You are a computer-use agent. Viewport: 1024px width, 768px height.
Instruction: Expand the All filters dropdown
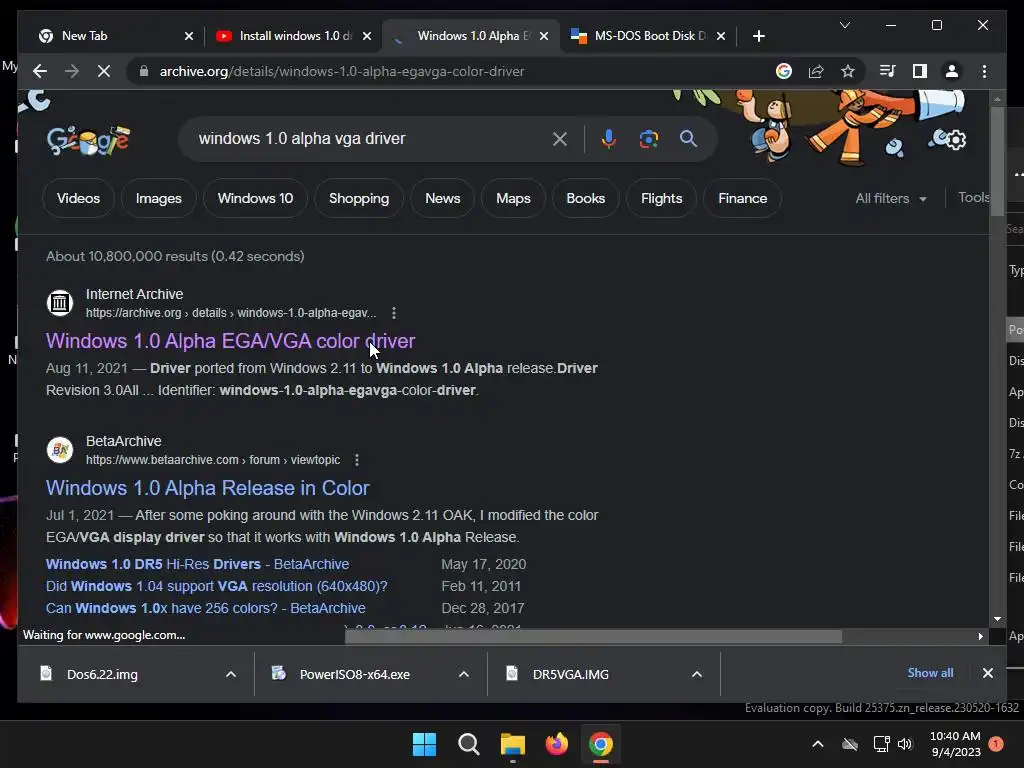coord(891,199)
